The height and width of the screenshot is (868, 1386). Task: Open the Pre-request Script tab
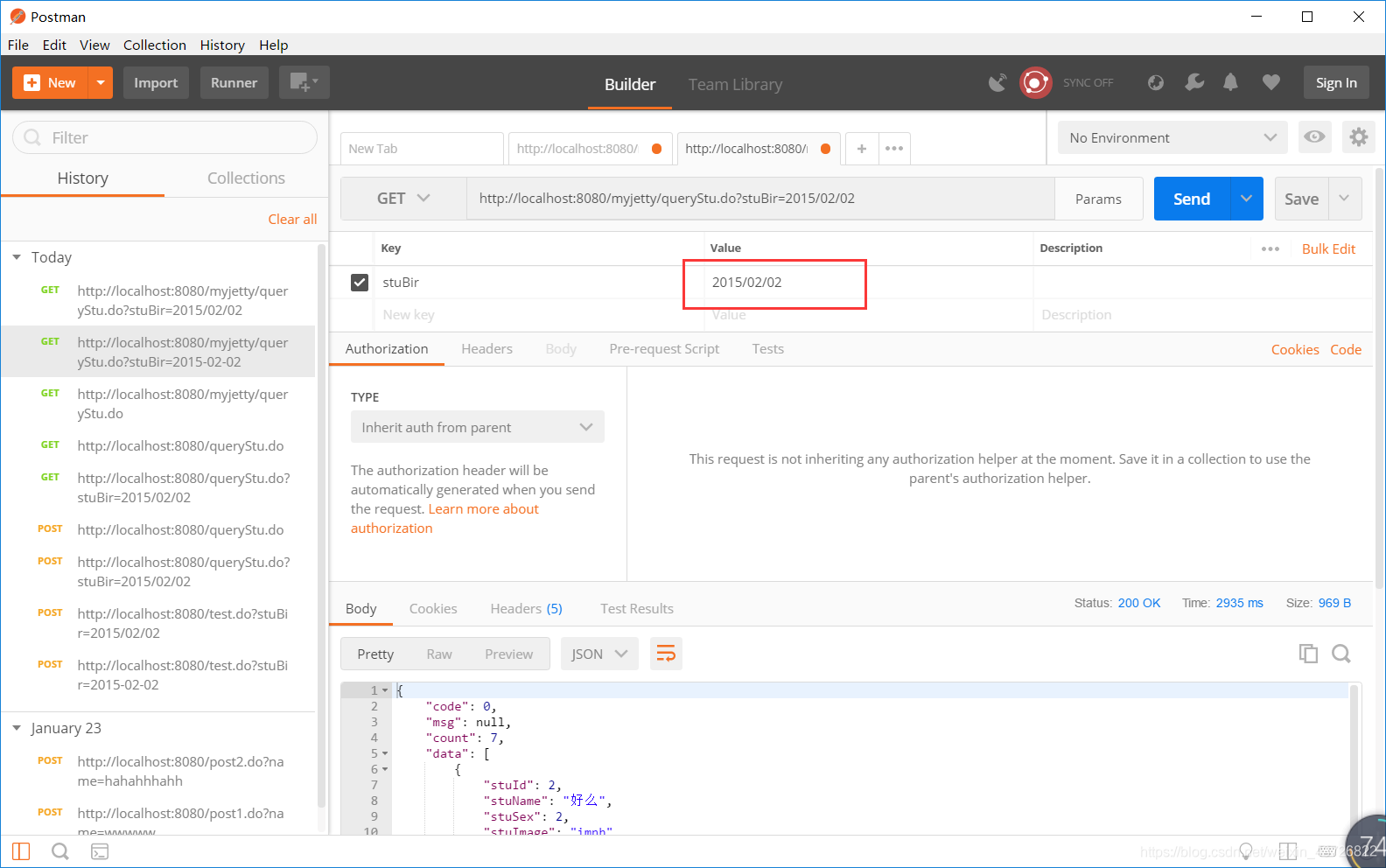[x=664, y=348]
